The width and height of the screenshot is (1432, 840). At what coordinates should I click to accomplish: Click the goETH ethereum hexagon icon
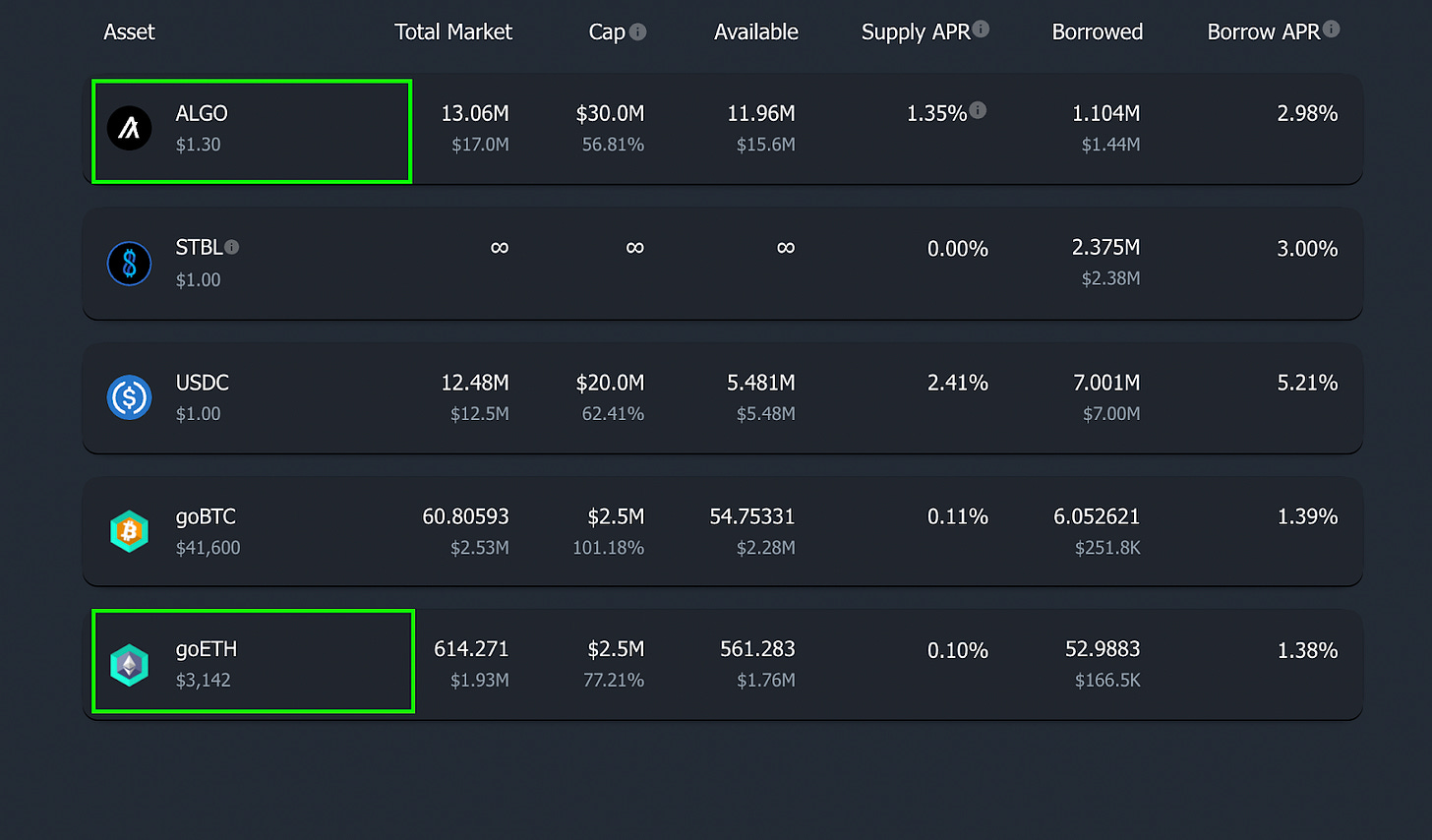click(129, 665)
